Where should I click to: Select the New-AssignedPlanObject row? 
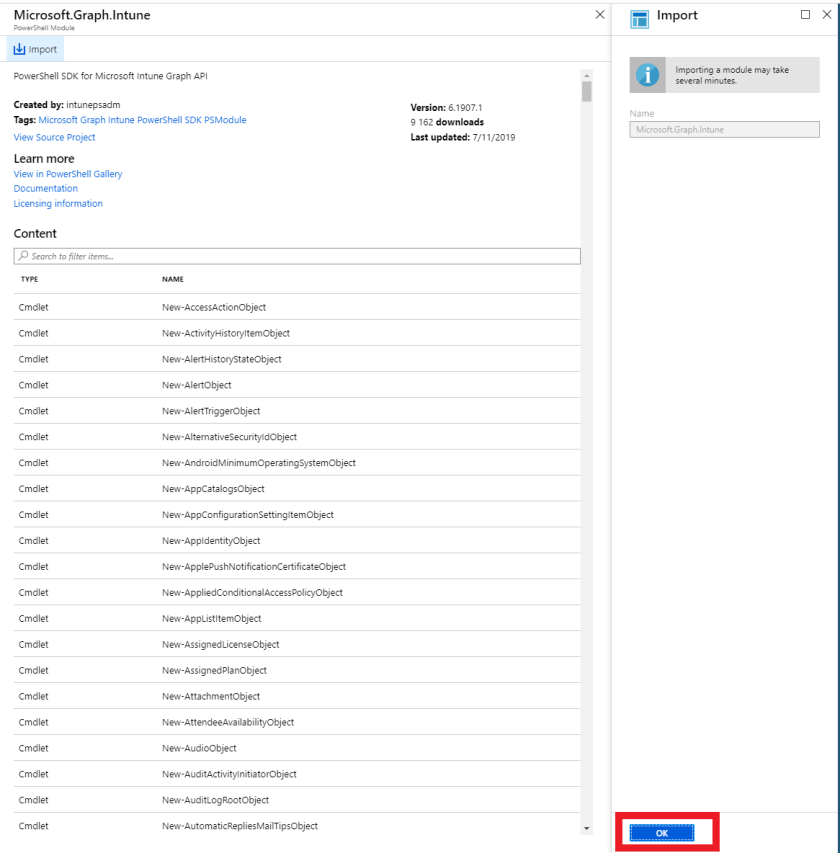pos(297,670)
